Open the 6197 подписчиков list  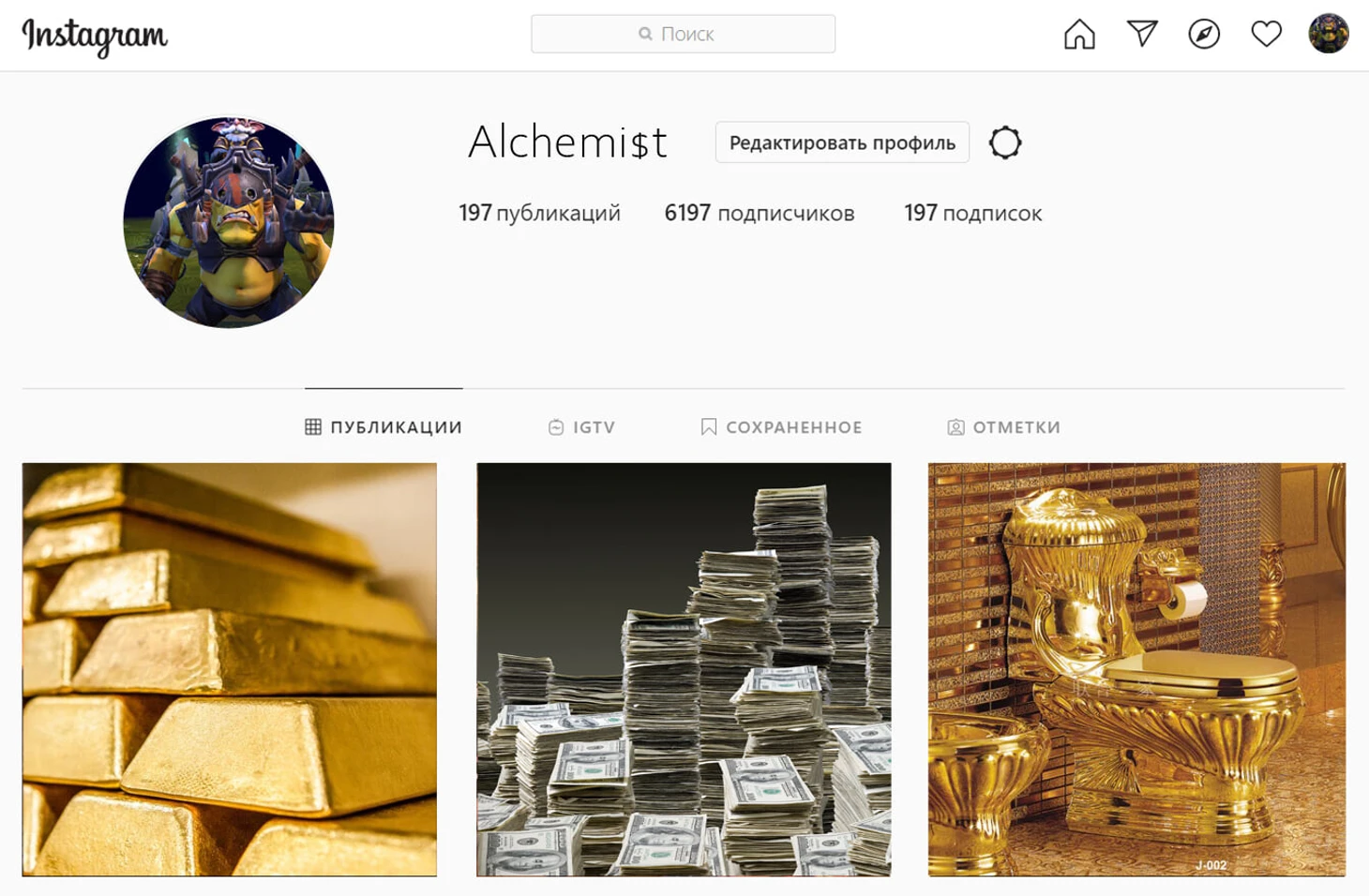[x=760, y=214]
